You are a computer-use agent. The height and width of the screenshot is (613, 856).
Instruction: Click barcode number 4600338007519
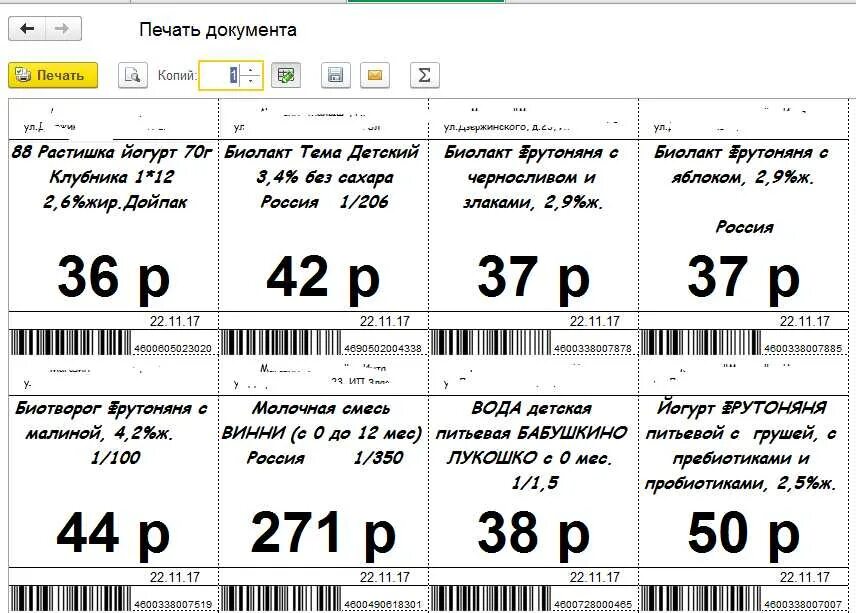click(173, 605)
